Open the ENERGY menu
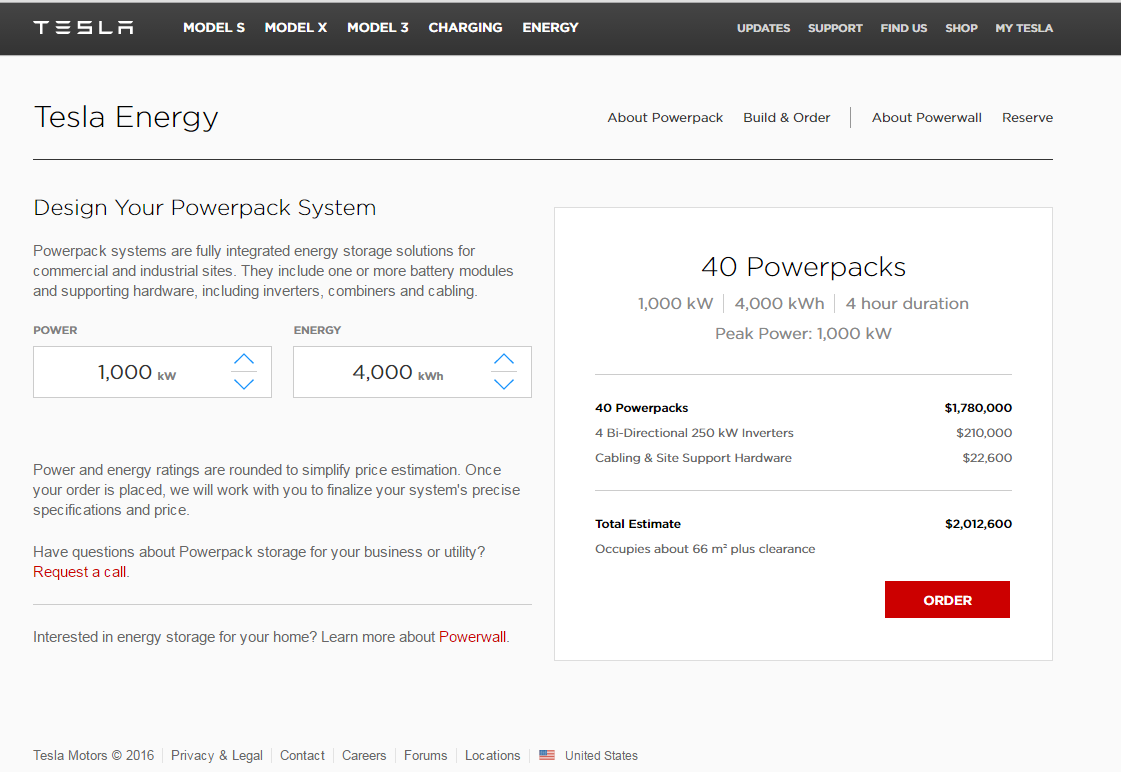The width and height of the screenshot is (1121, 772). coord(550,27)
